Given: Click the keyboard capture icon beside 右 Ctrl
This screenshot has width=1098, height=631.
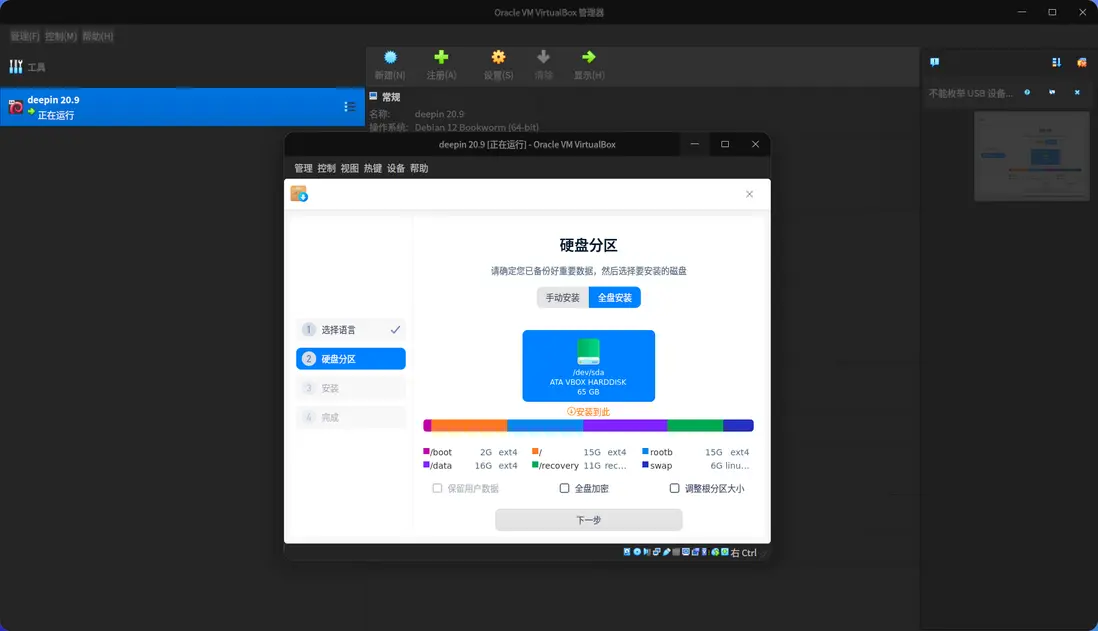Looking at the screenshot, I should [x=725, y=552].
